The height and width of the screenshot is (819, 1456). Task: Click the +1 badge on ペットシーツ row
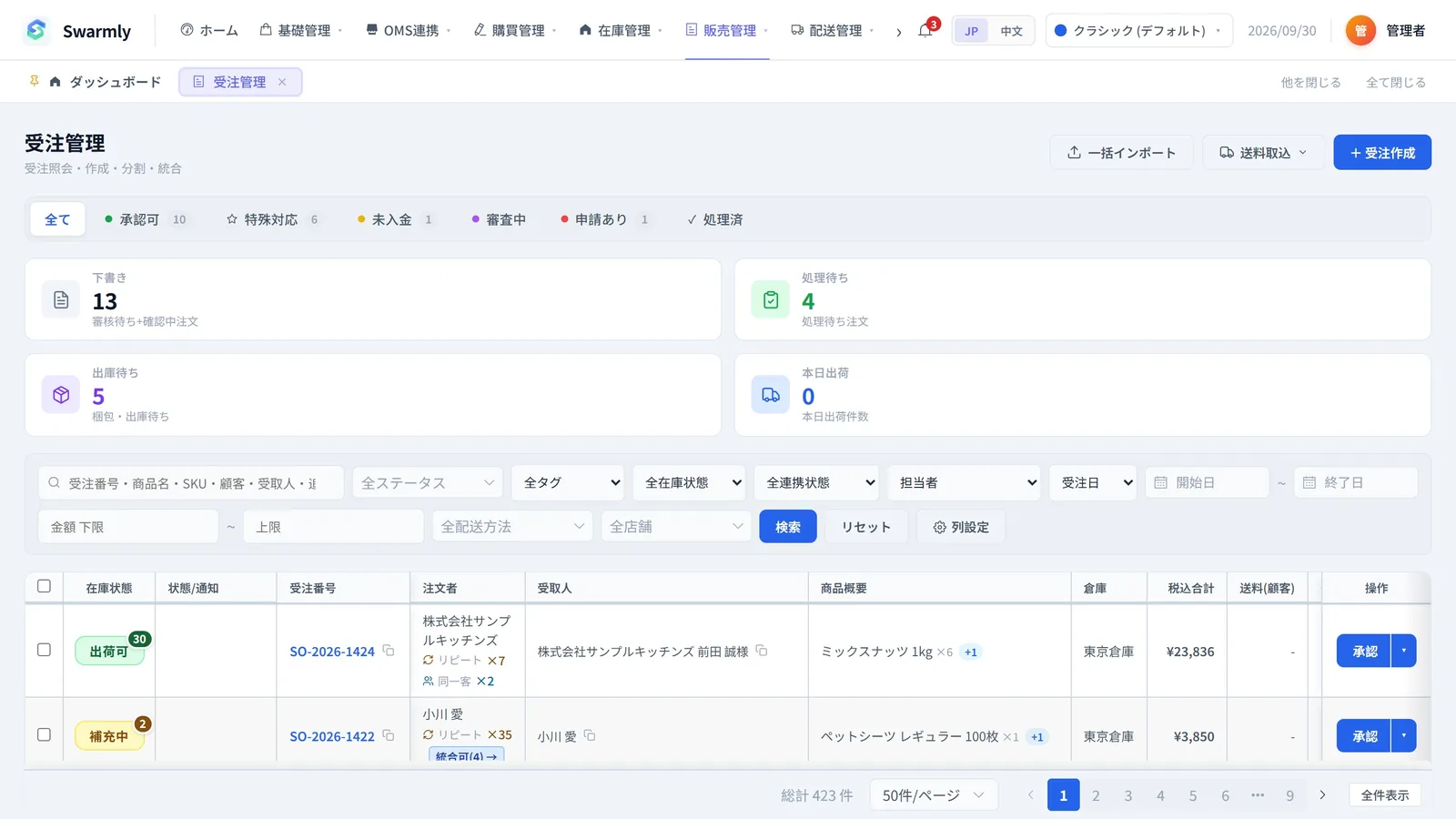coord(1036,737)
